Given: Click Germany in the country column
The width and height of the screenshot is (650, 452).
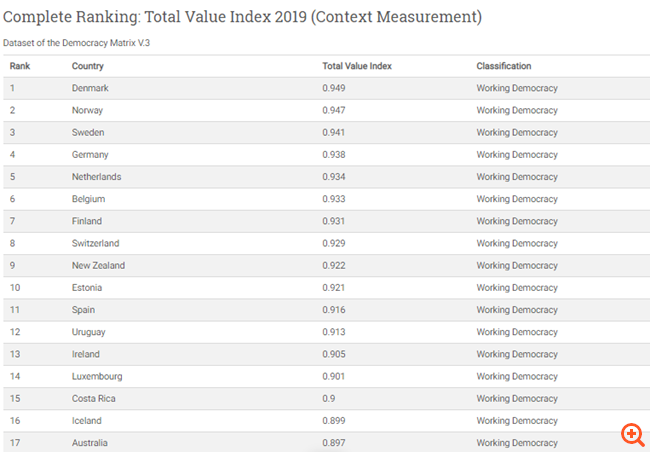Looking at the screenshot, I should click(x=90, y=155).
